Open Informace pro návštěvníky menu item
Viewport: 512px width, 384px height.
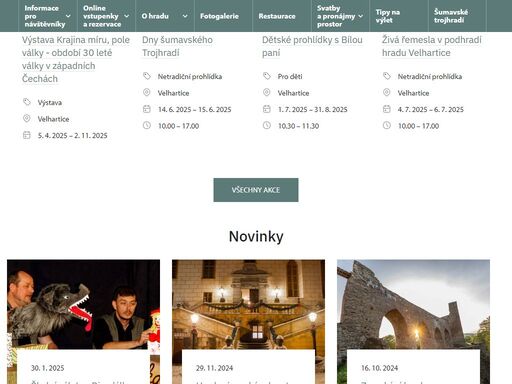coord(45,16)
